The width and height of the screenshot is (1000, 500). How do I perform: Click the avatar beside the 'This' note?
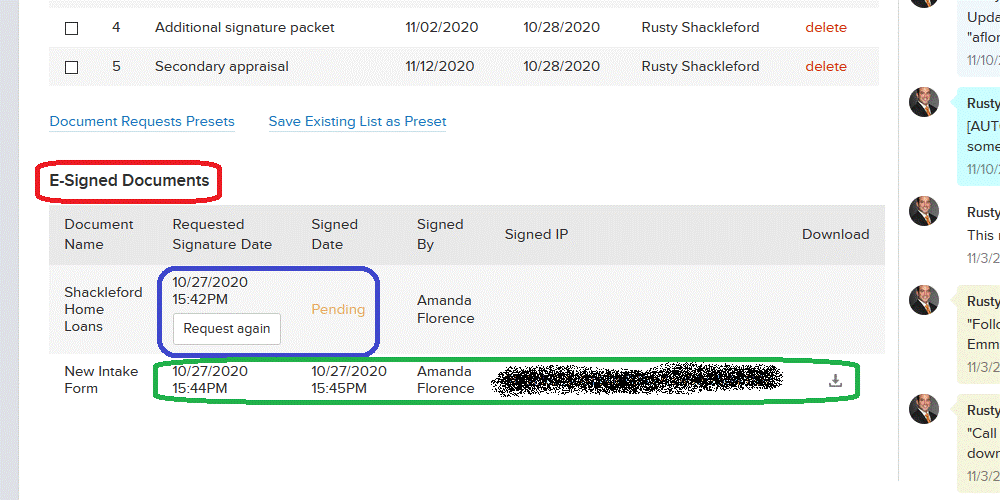[x=924, y=211]
